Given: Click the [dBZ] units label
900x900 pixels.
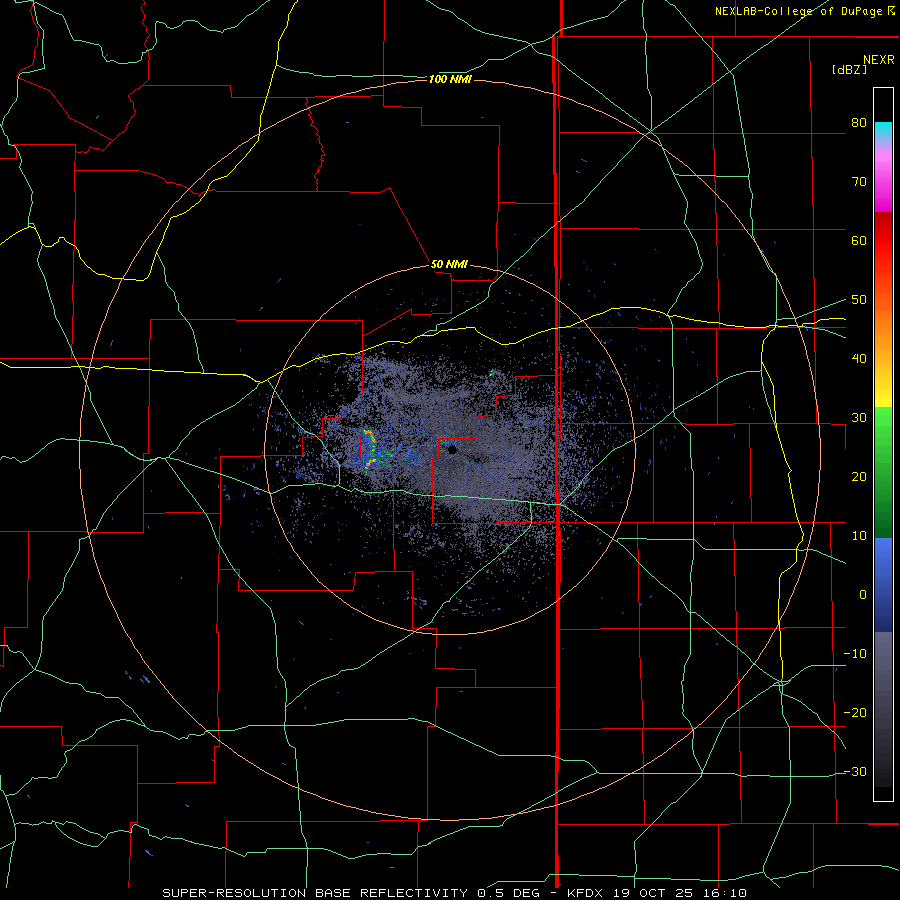Looking at the screenshot, I should coord(849,69).
